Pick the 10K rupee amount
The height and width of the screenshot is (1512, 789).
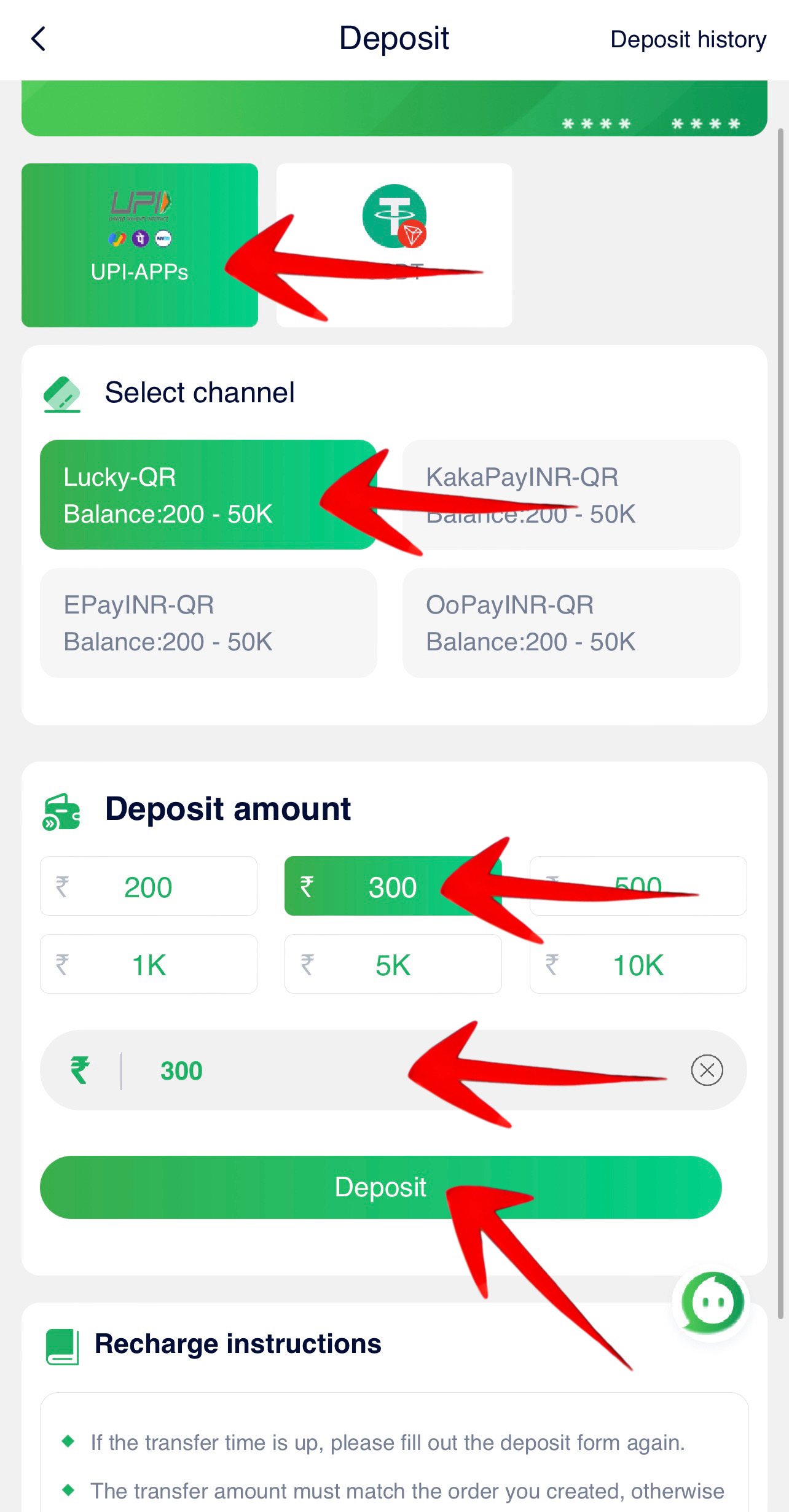638,964
